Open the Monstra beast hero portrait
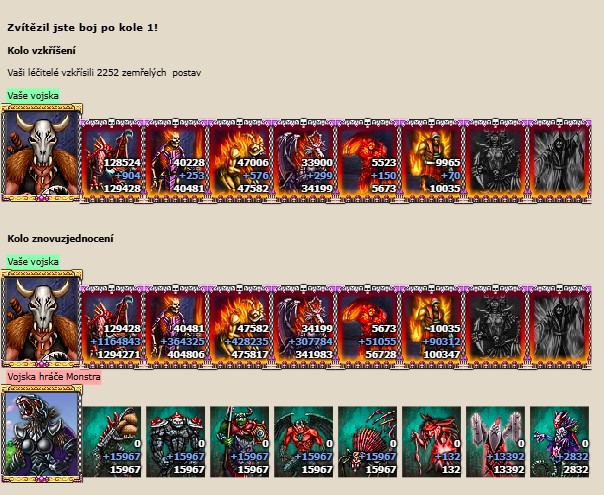The width and height of the screenshot is (604, 495). (42, 434)
